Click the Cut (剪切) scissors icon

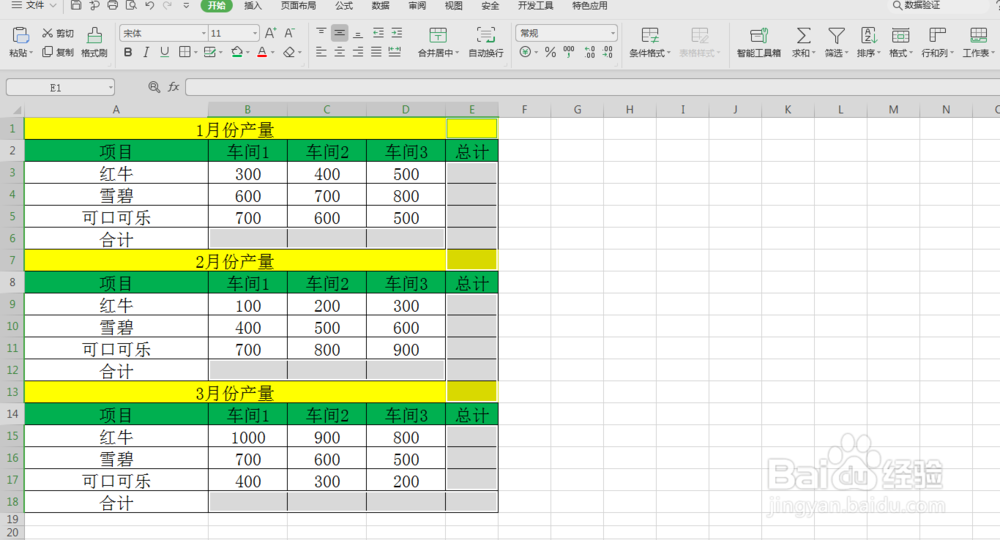pos(47,33)
